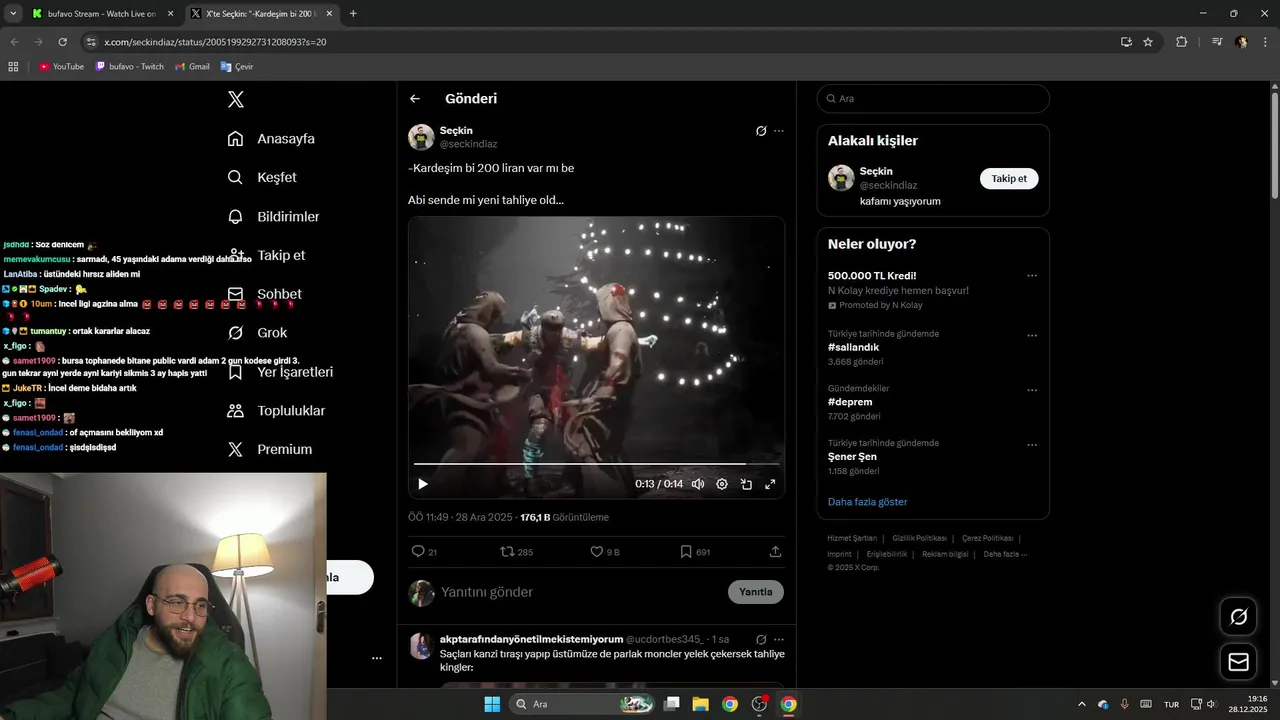Open bufavo - Twitch bookmark

tap(129, 67)
